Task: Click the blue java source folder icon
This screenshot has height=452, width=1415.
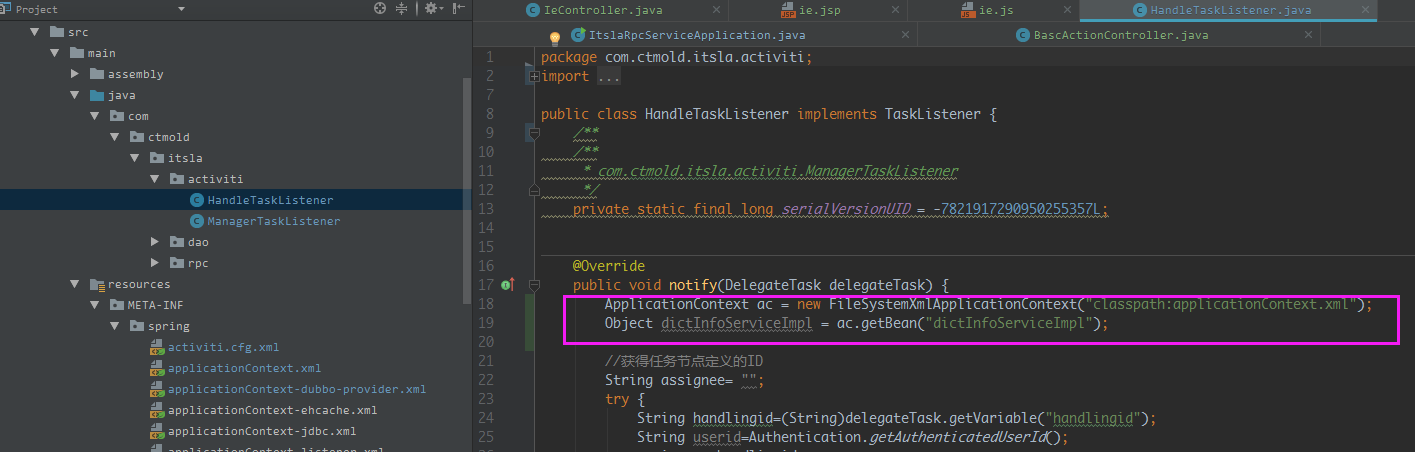Action: click(x=97, y=95)
